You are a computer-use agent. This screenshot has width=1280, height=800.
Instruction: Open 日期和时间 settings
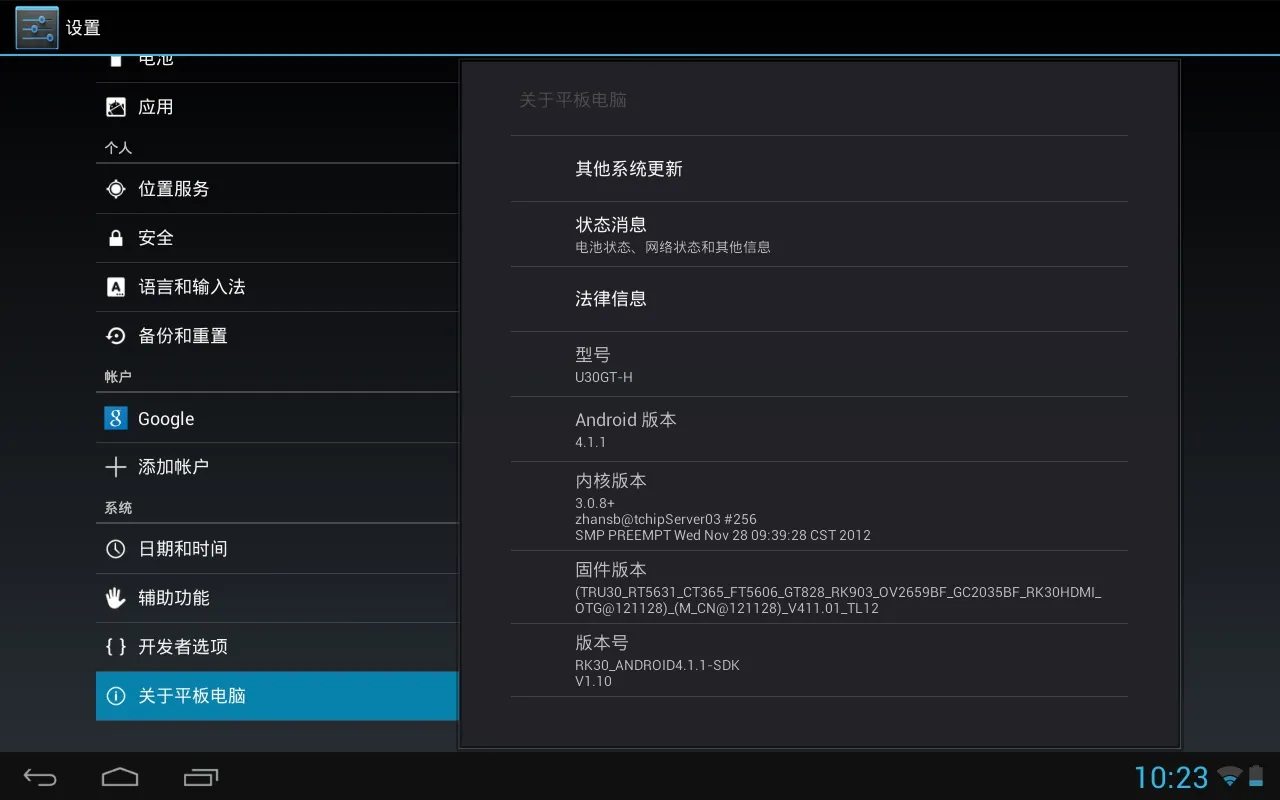tap(277, 549)
